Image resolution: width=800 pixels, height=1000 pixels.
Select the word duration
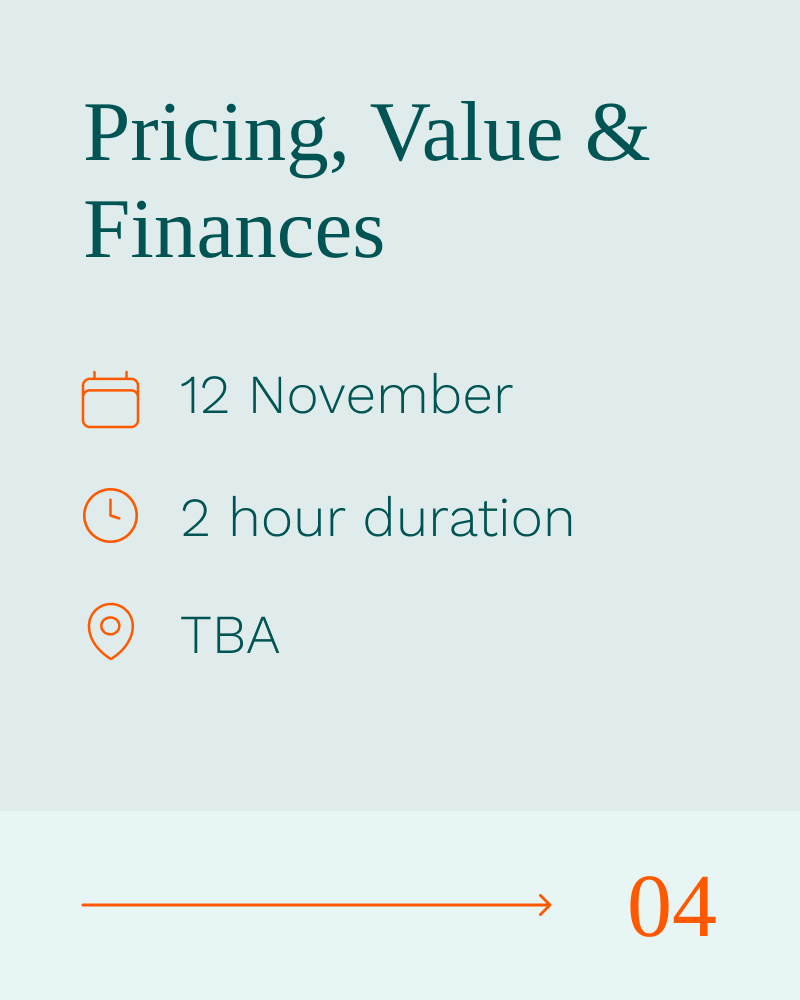click(x=469, y=517)
